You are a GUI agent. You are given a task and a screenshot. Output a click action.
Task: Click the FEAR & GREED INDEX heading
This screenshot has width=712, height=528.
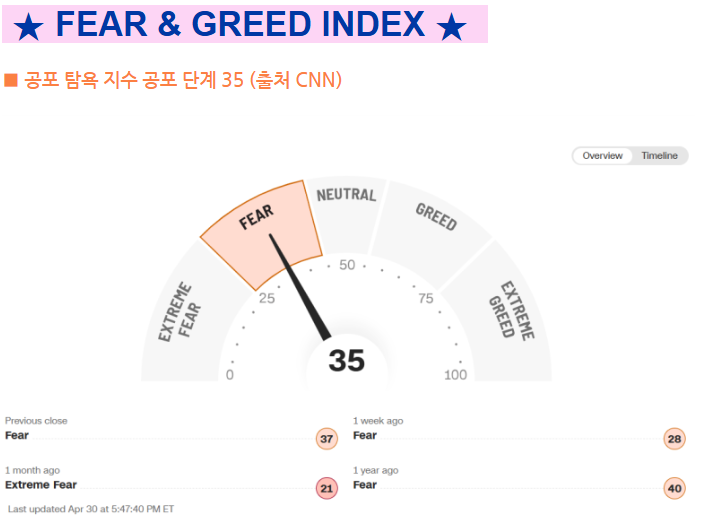pyautogui.click(x=240, y=24)
